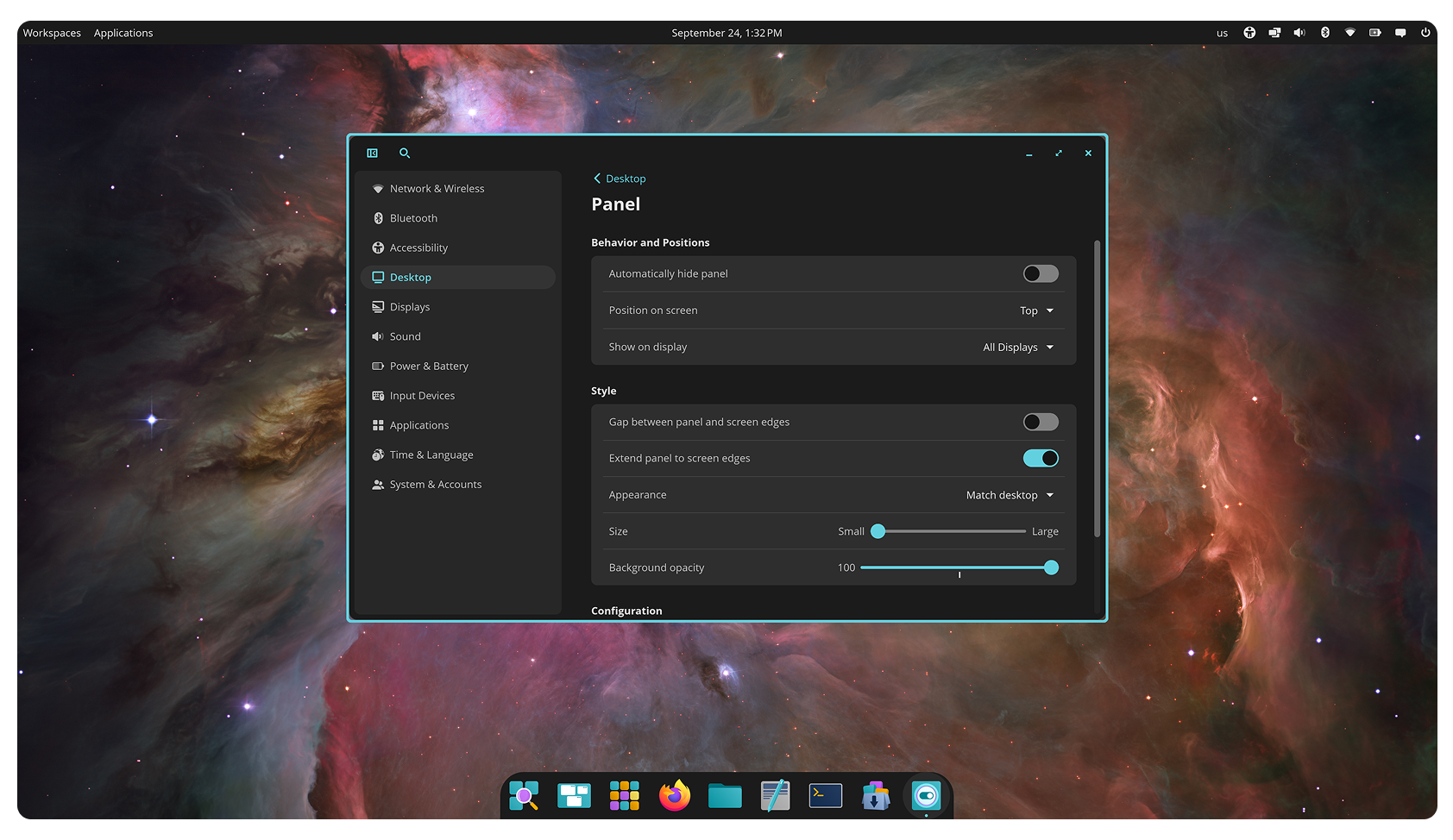Open Sound settings in the sidebar

[x=405, y=336]
